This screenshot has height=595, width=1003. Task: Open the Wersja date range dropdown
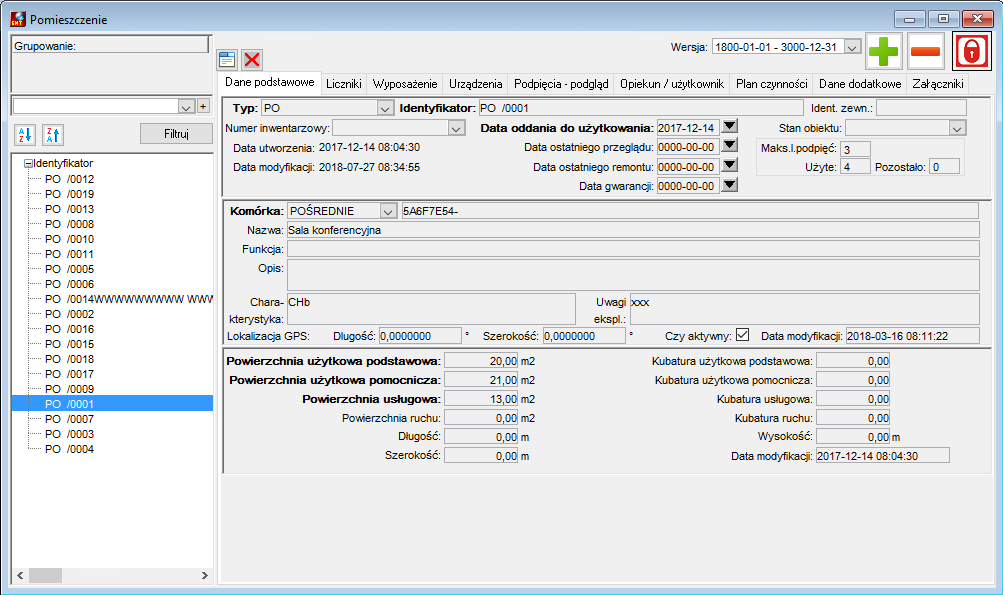(x=852, y=47)
